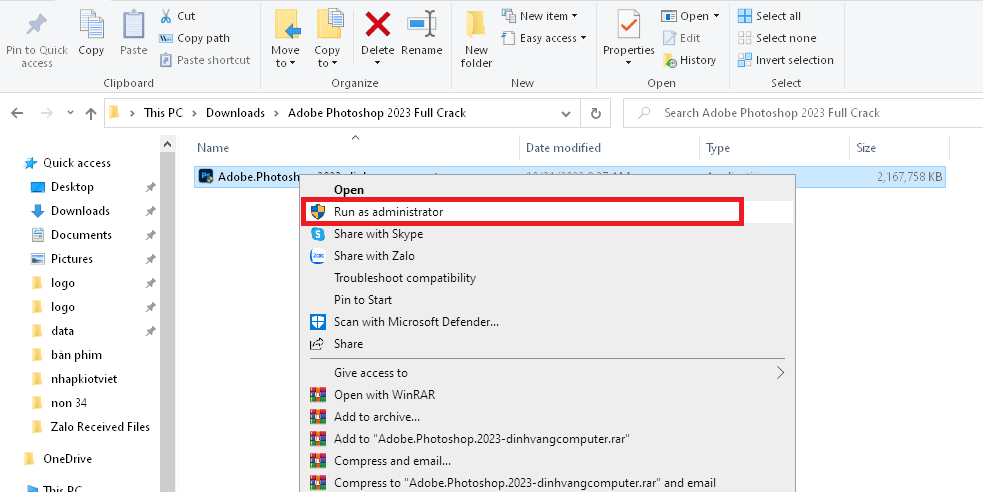
Task: Open the Move to dropdown
Action: [285, 38]
